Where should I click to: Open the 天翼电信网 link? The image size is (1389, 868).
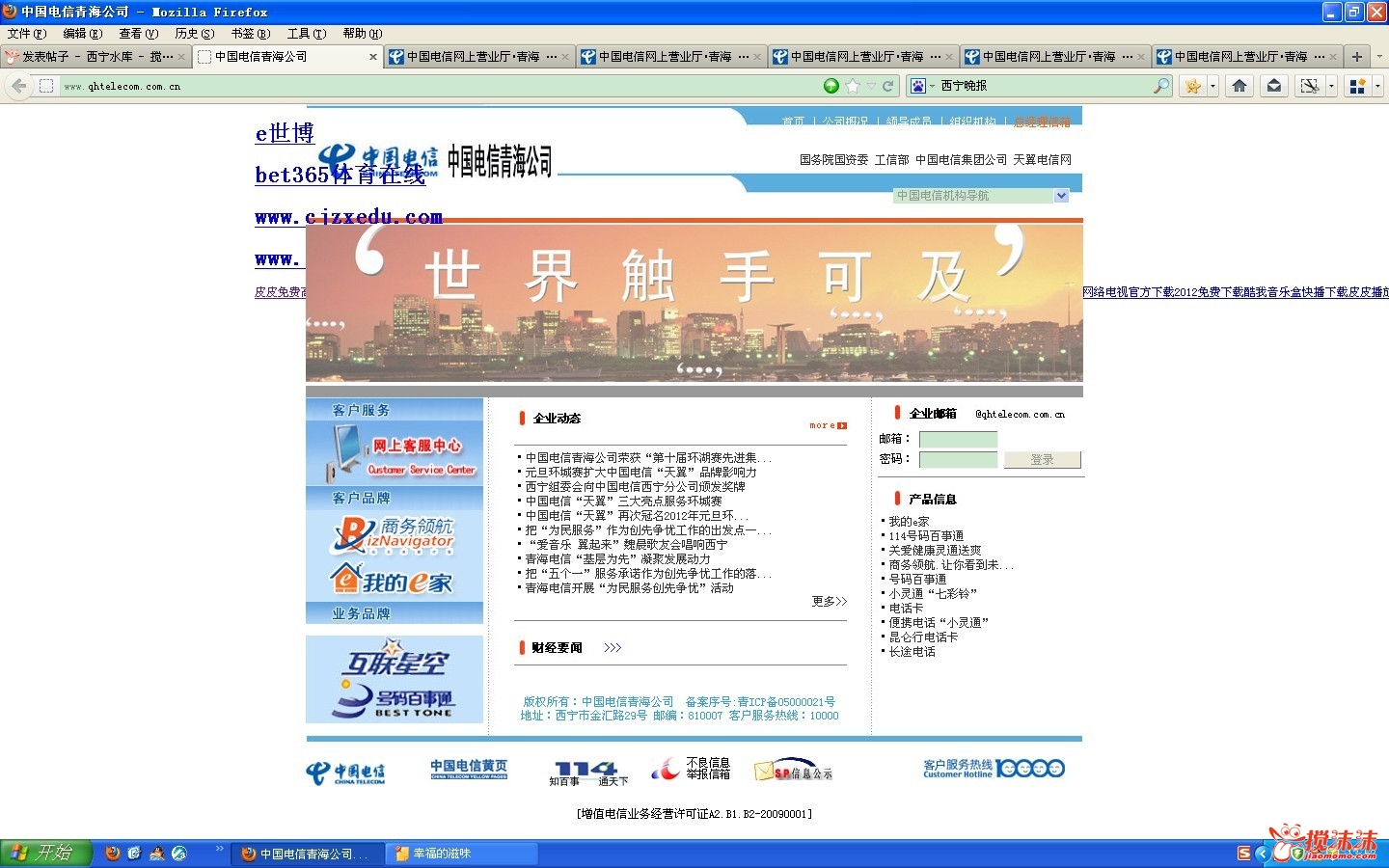click(x=1042, y=160)
